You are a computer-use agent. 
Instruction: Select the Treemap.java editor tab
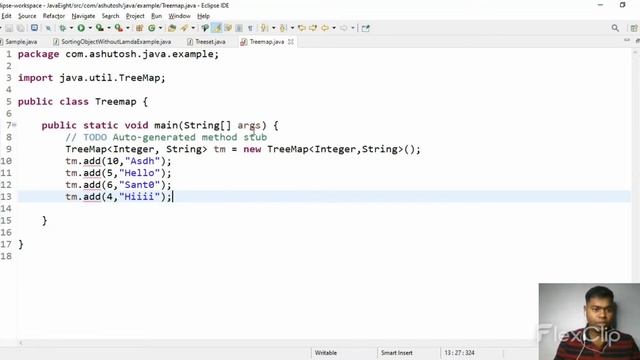click(267, 42)
